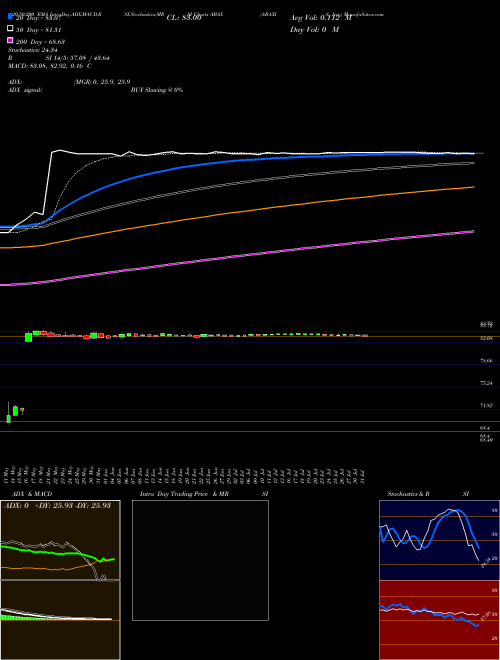The height and width of the screenshot is (660, 500).
Task: Click the 78.66 price axis label
Action: click(x=487, y=361)
